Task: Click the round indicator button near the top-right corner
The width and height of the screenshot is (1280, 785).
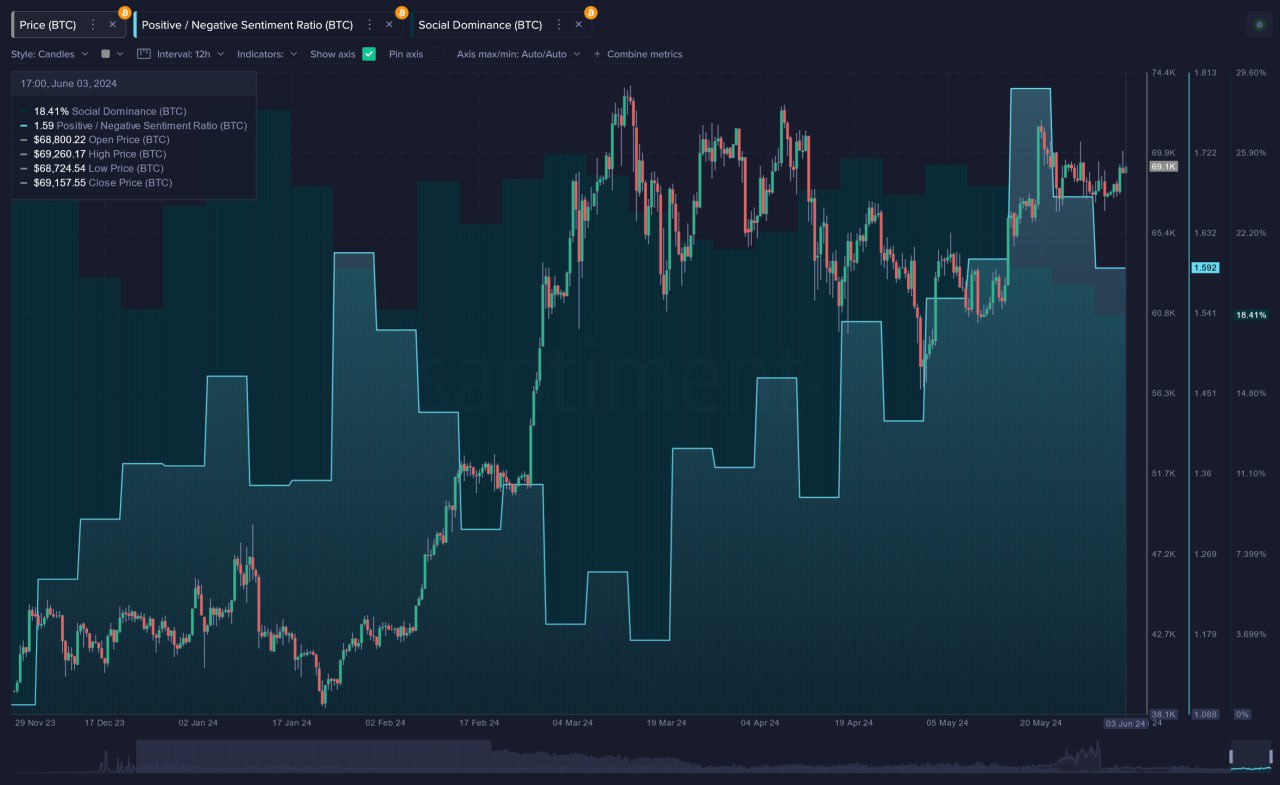Action: coord(1259,25)
